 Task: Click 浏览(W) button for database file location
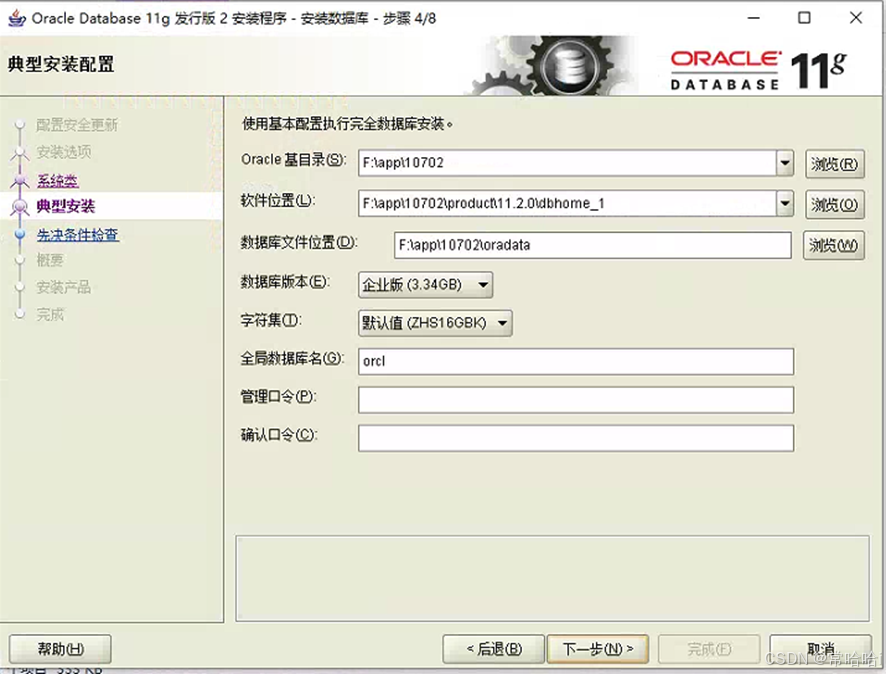click(833, 245)
